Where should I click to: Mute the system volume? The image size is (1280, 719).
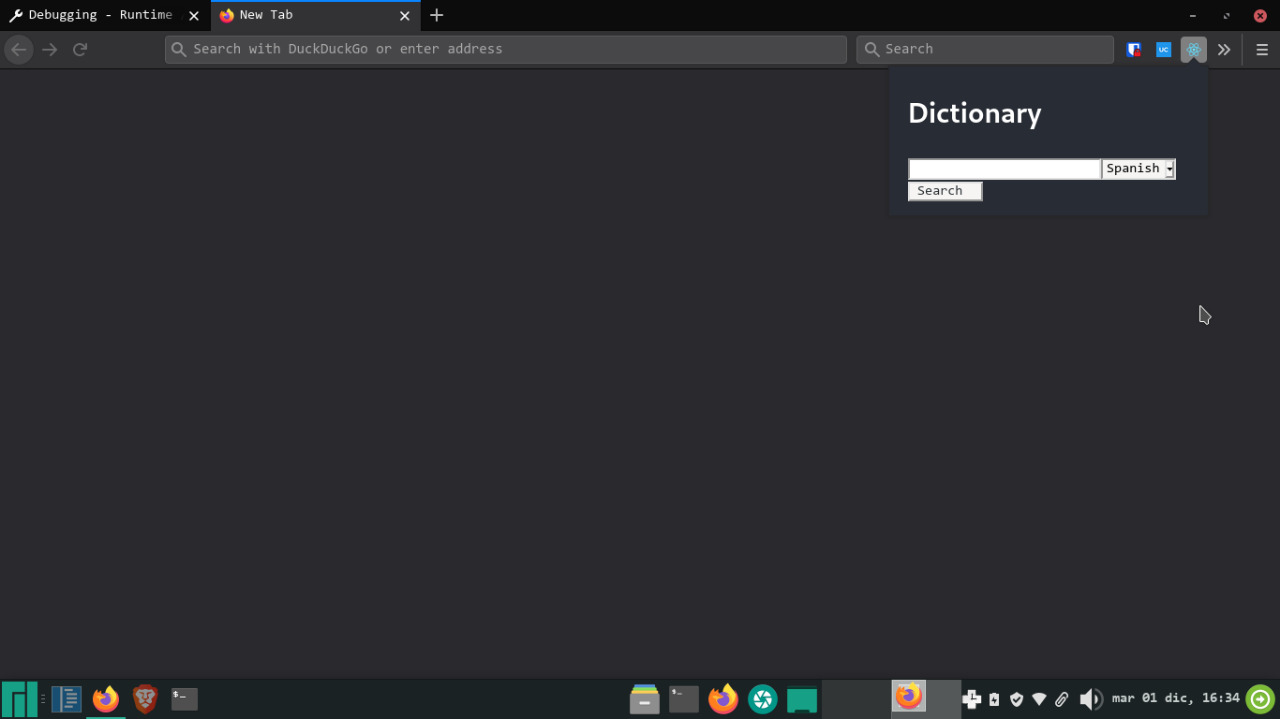[x=1091, y=699]
